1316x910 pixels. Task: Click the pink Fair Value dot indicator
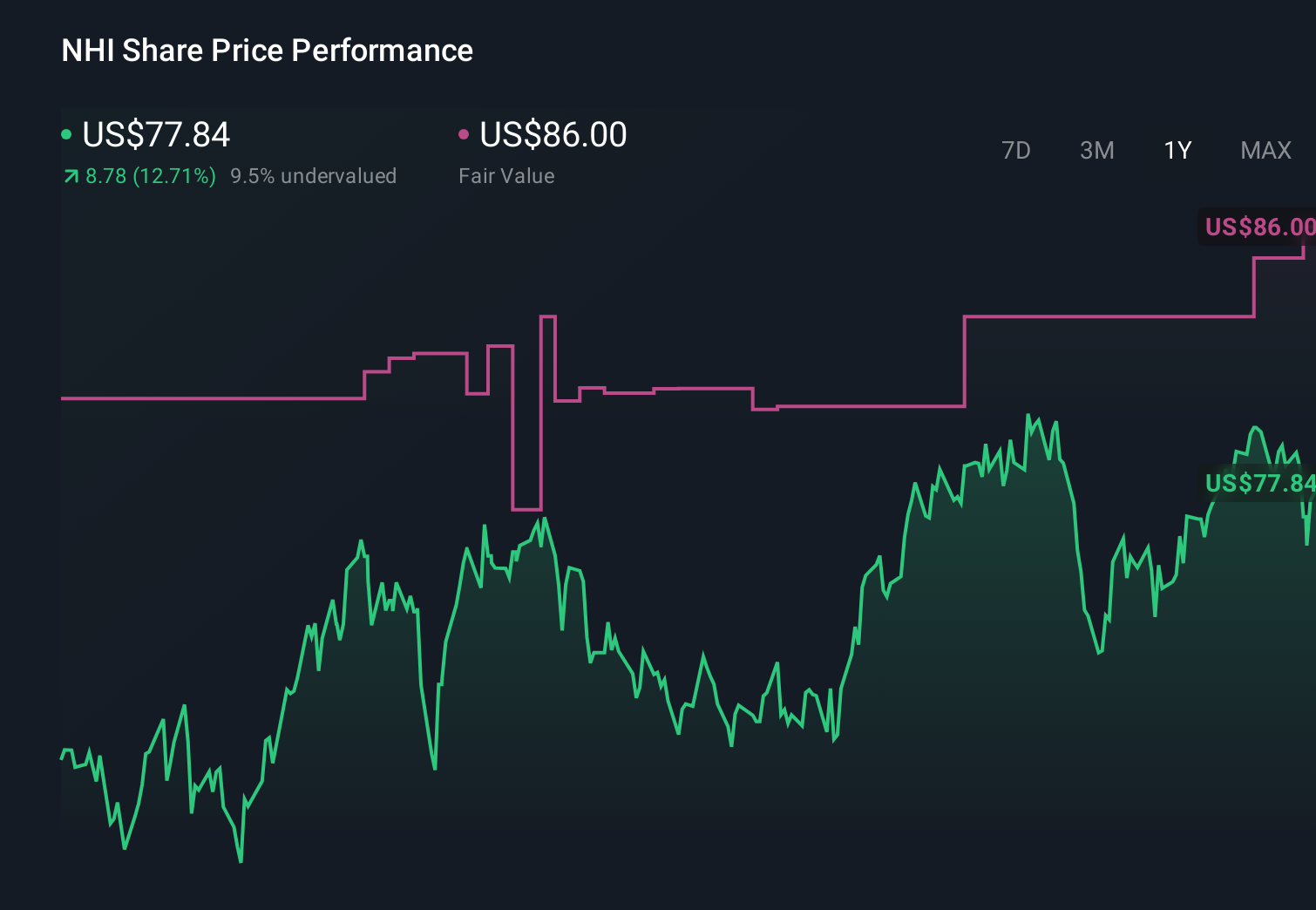(x=464, y=133)
